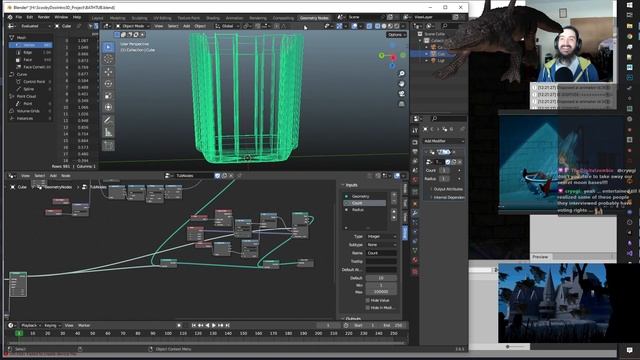
Task: Select the Radius input socket row
Action: point(365,210)
